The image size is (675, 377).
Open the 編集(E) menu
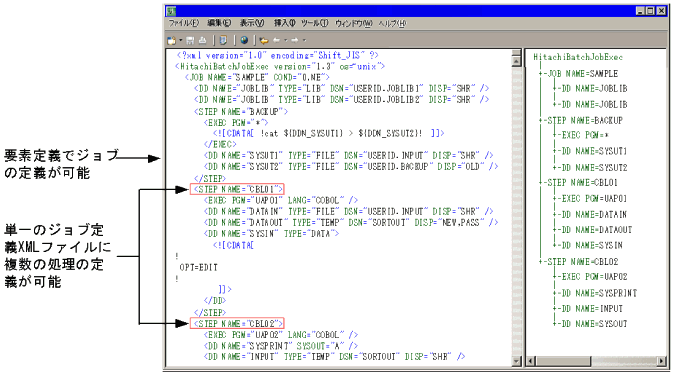(x=219, y=23)
